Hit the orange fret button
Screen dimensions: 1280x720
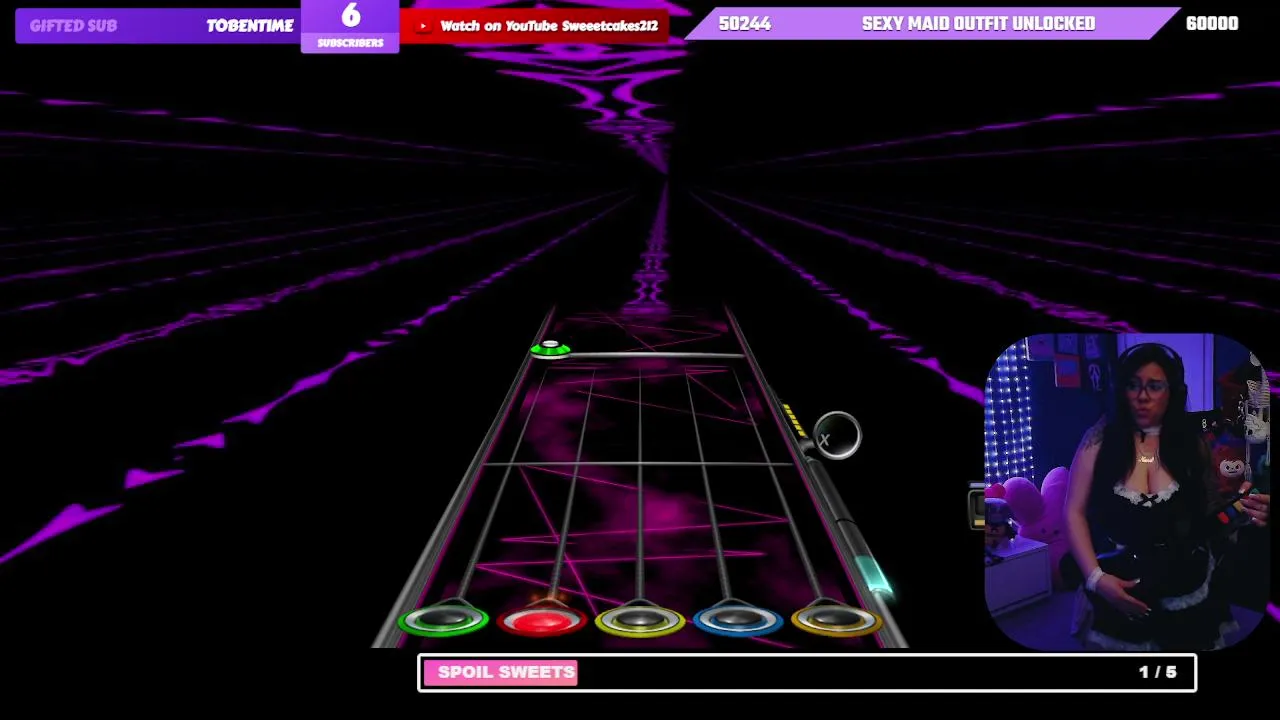(836, 621)
